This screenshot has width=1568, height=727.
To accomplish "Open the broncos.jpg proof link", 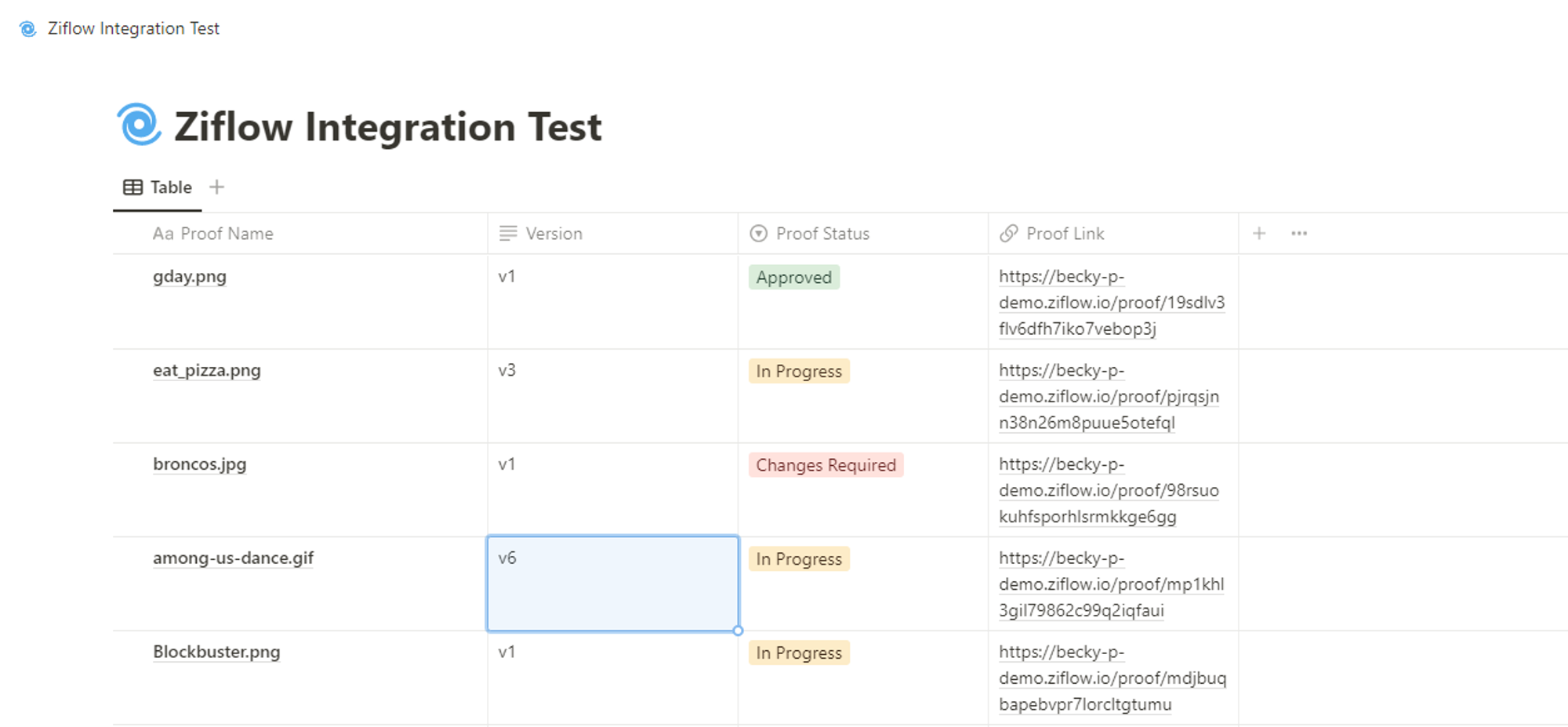I will point(1109,490).
